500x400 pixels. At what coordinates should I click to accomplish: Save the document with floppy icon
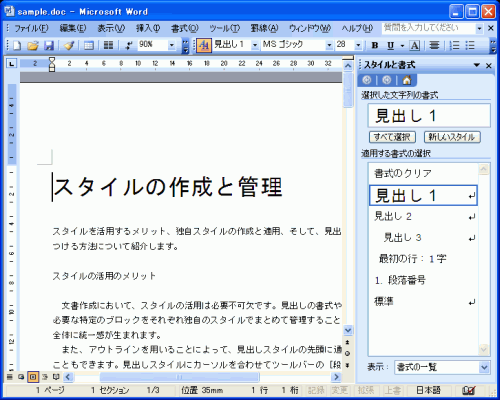click(49, 45)
